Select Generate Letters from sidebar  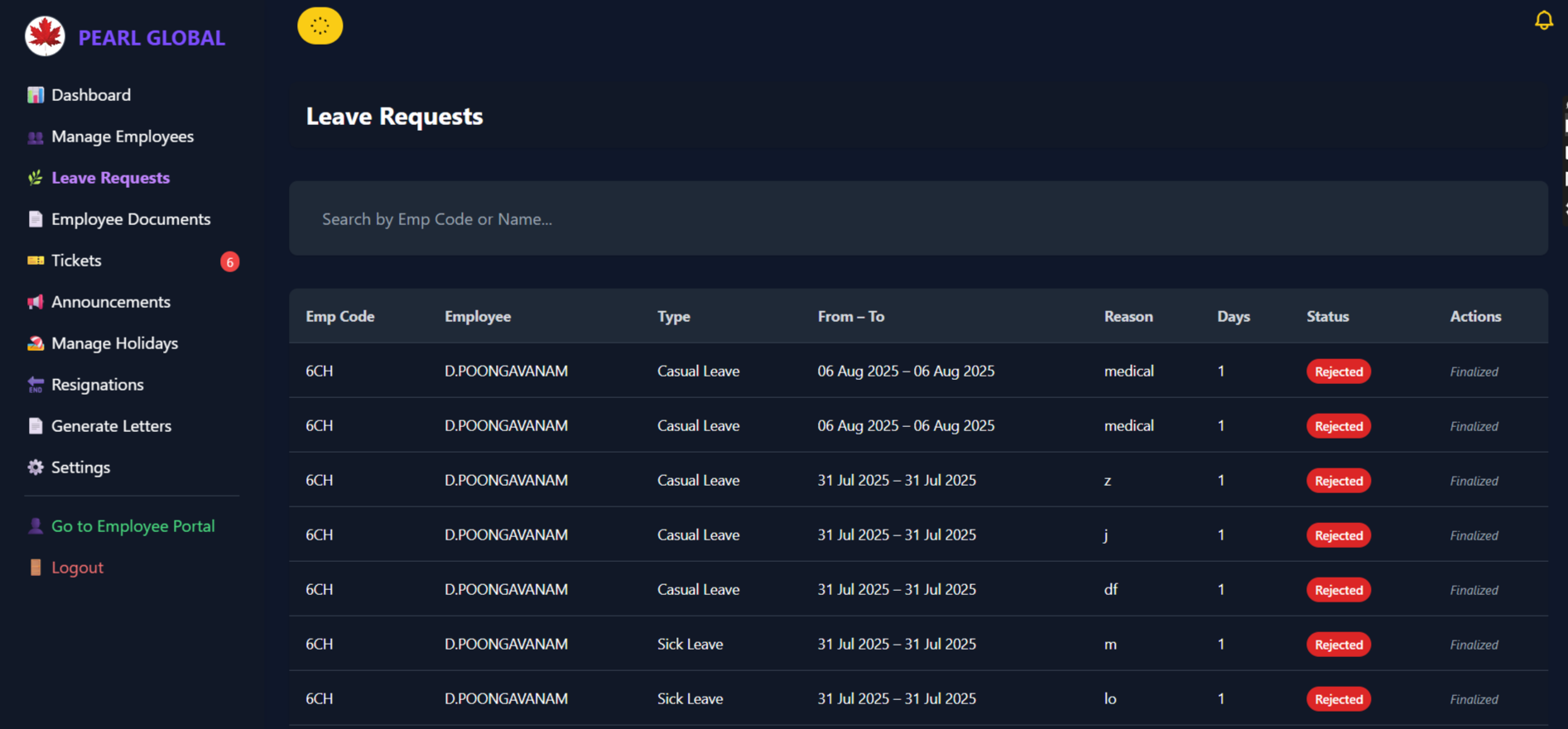click(111, 426)
